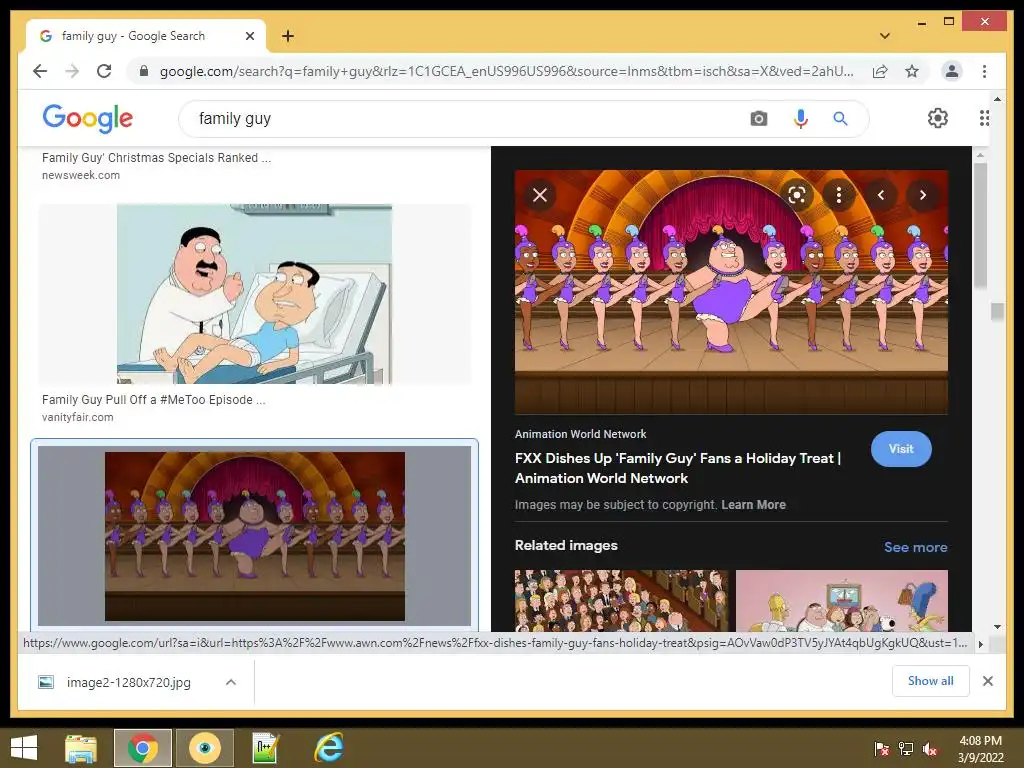Bookmark this page with the star icon
Viewport: 1024px width, 768px height.
click(x=912, y=71)
